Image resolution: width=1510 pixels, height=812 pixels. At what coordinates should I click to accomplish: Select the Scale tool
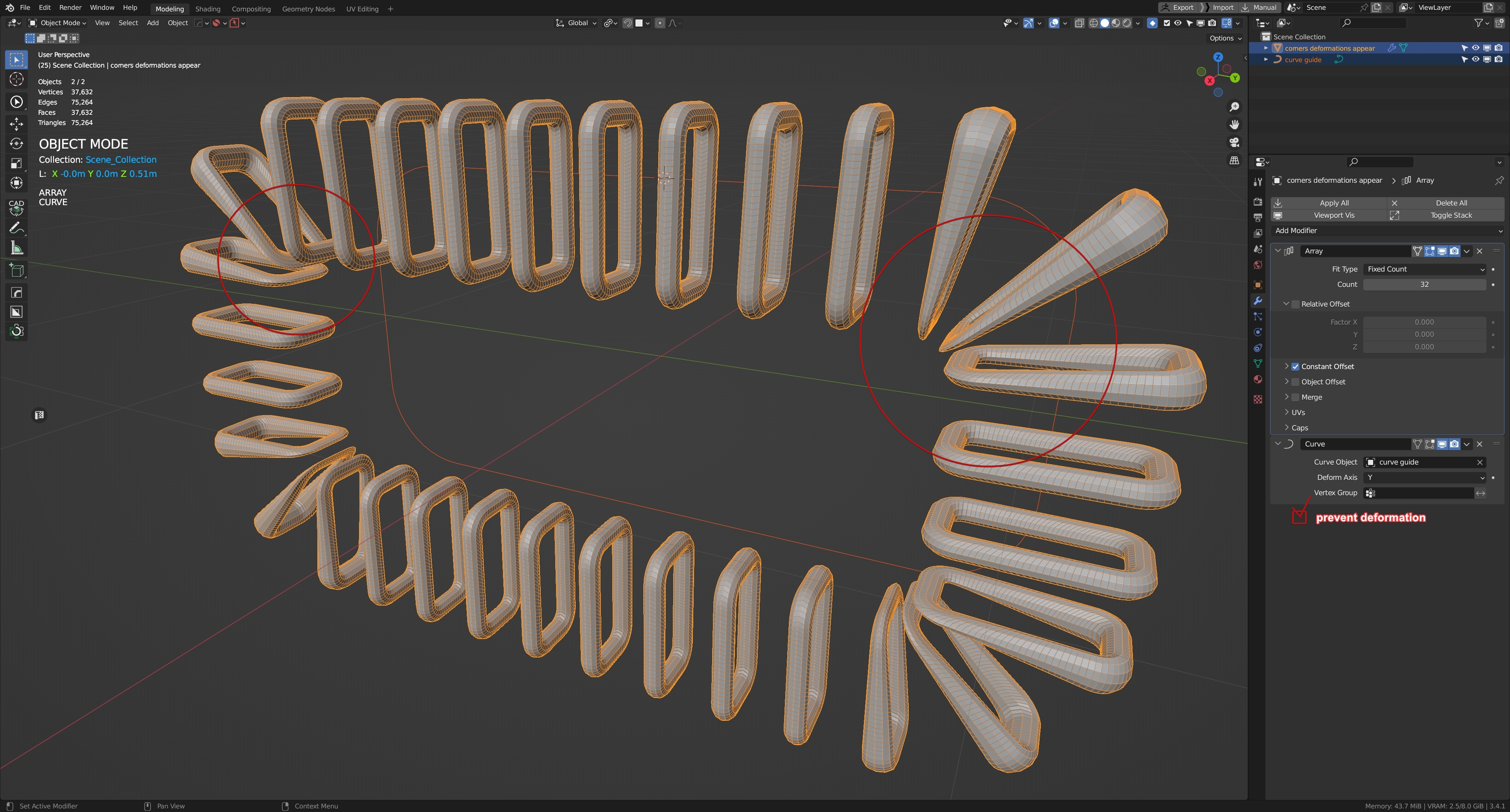(x=17, y=164)
